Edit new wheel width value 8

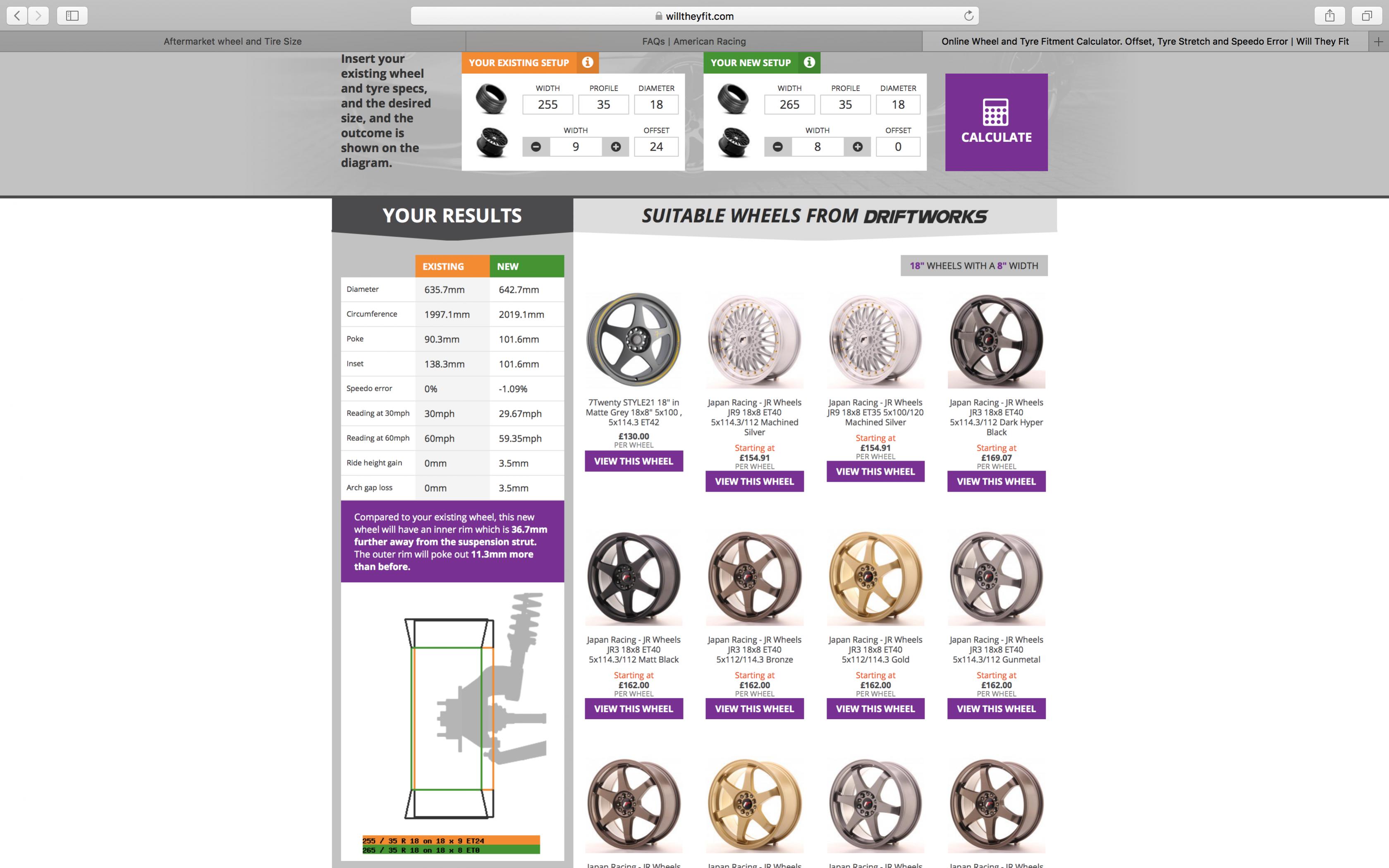[818, 147]
